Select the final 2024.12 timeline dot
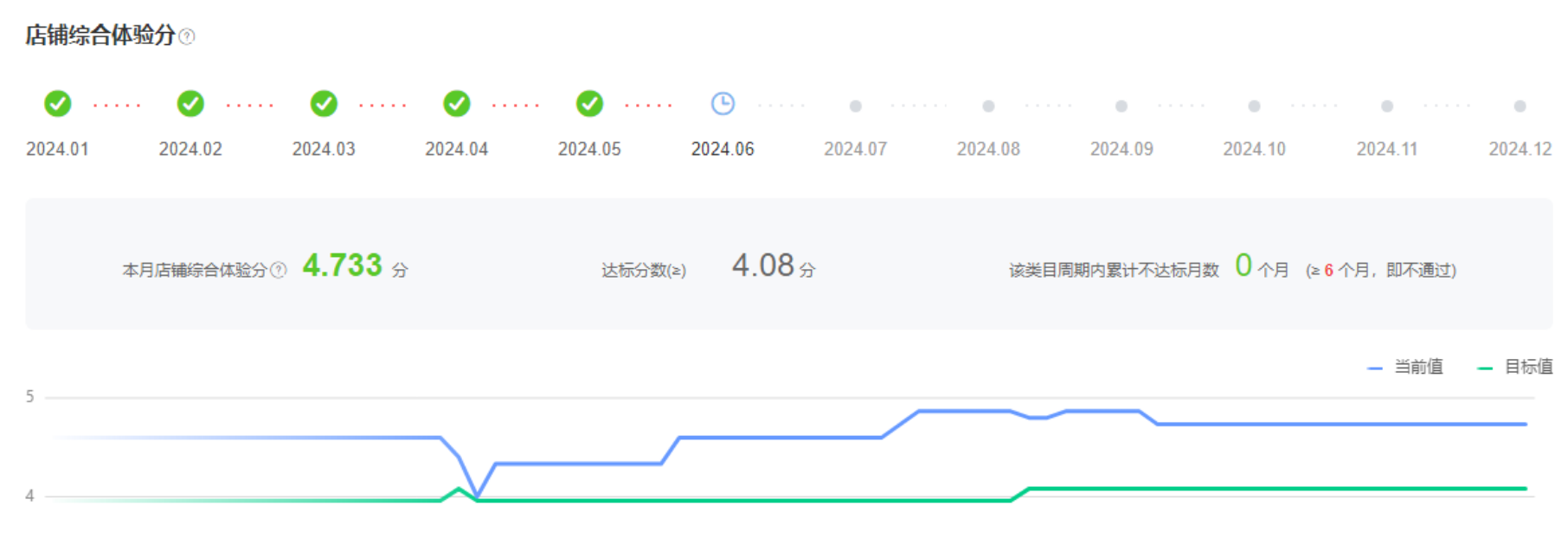The image size is (1568, 538). pyautogui.click(x=1520, y=106)
